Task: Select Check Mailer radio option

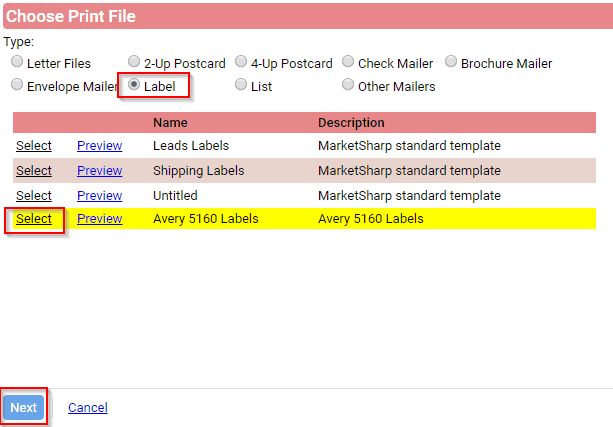Action: click(x=348, y=61)
